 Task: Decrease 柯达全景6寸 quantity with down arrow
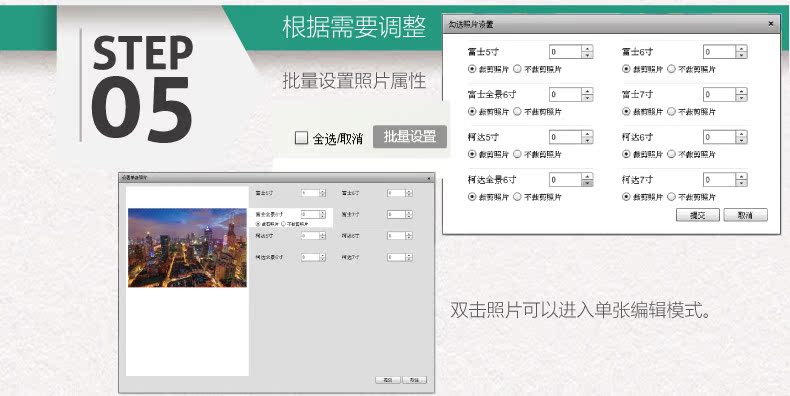coord(587,183)
